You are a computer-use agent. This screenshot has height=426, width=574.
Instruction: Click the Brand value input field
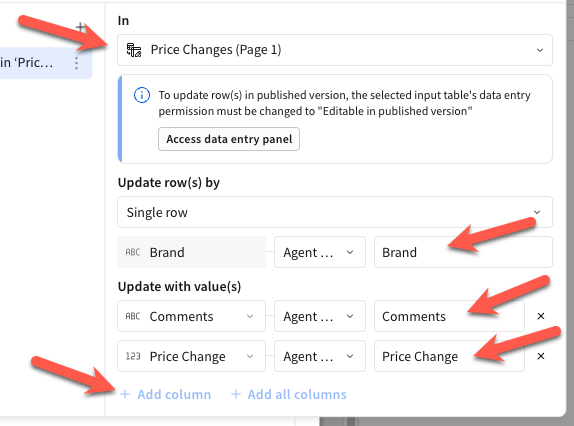pos(463,252)
